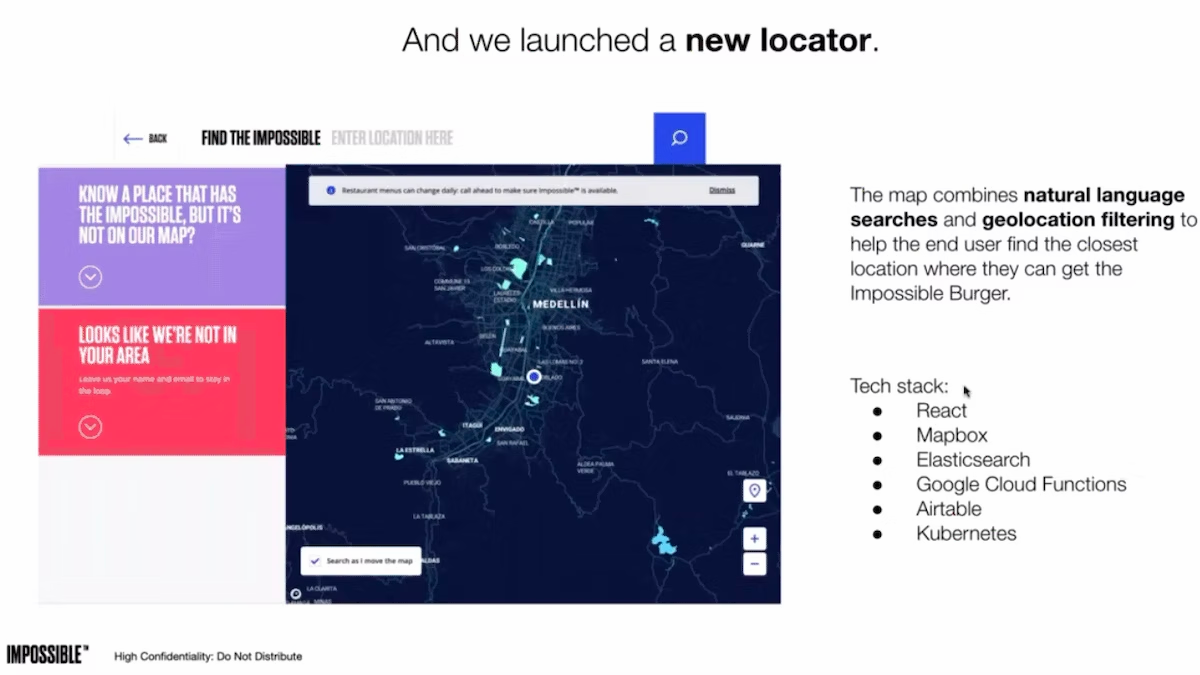Click the 'Tech stack:' label
The image size is (1200, 675).
(x=899, y=385)
